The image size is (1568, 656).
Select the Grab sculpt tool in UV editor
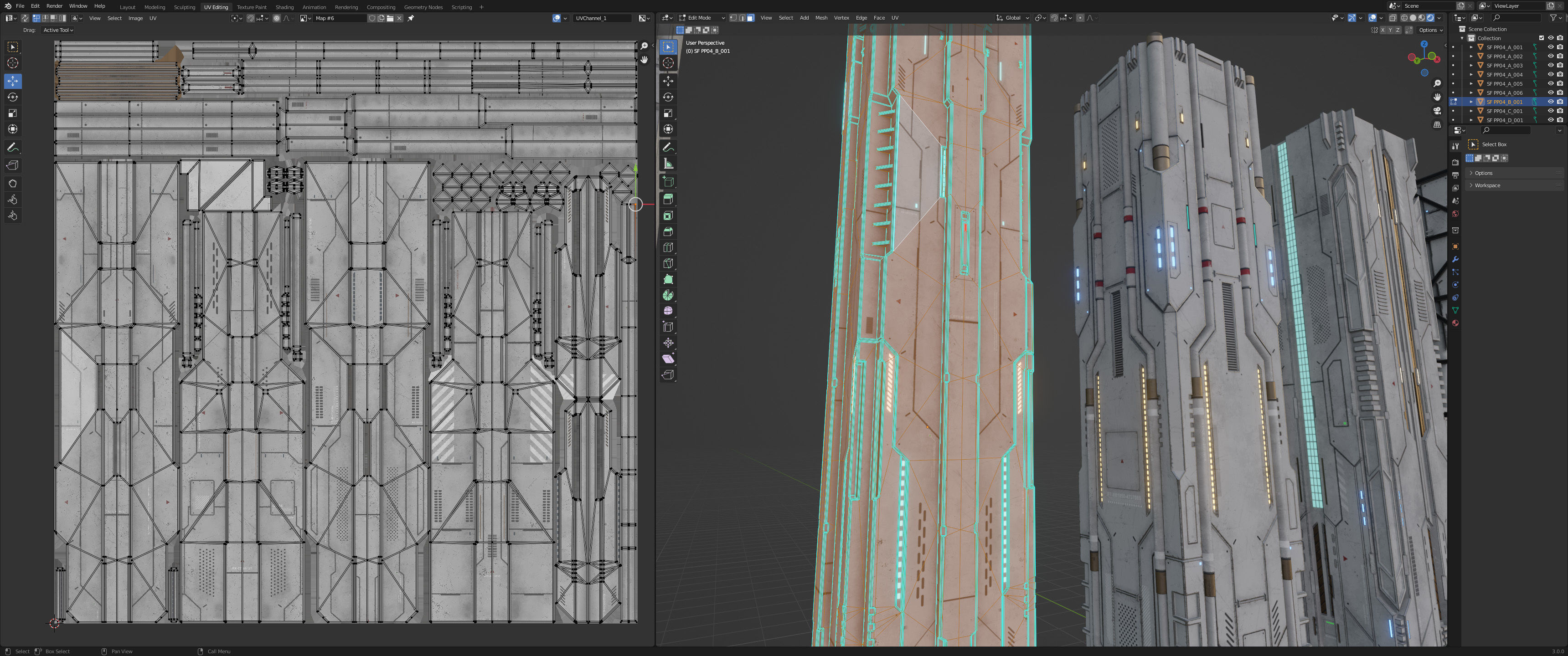(x=13, y=183)
